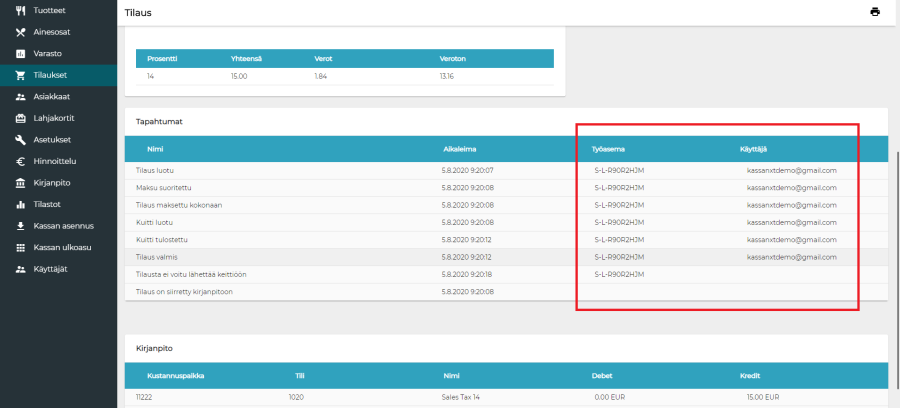Click the Aikaleima column header
Viewport: 900px width, 408px height.
point(460,148)
